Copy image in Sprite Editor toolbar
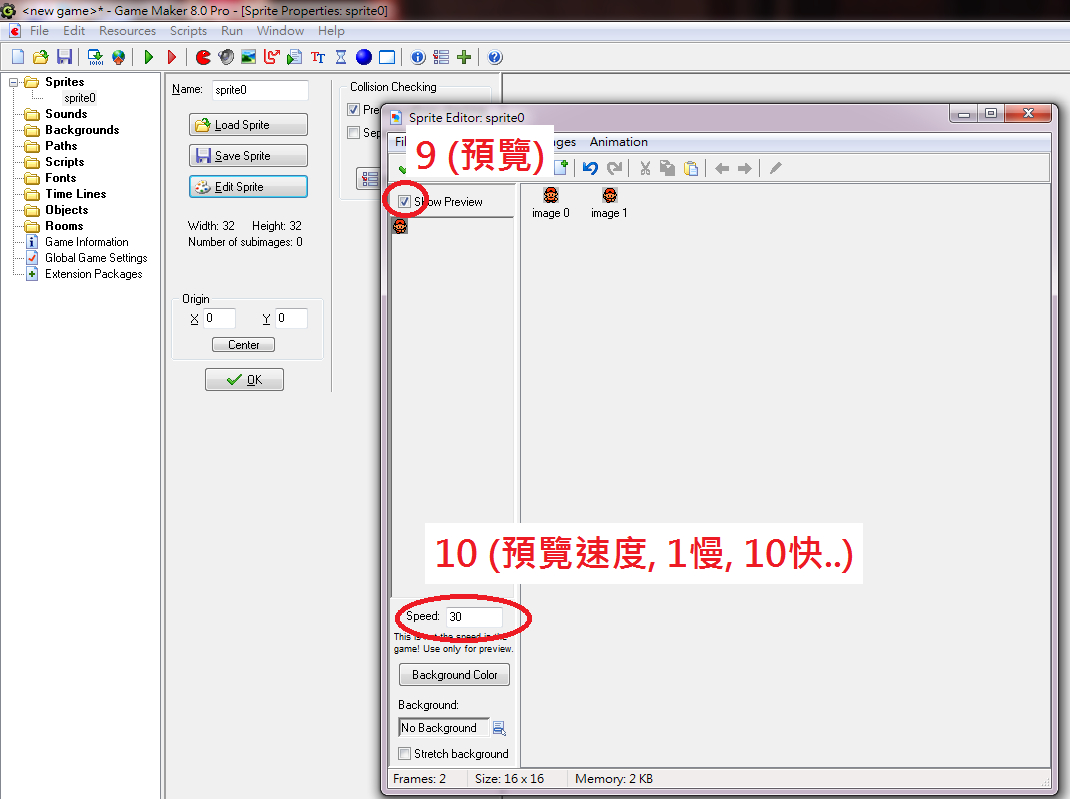Screen dimensions: 1070x799 coord(667,168)
